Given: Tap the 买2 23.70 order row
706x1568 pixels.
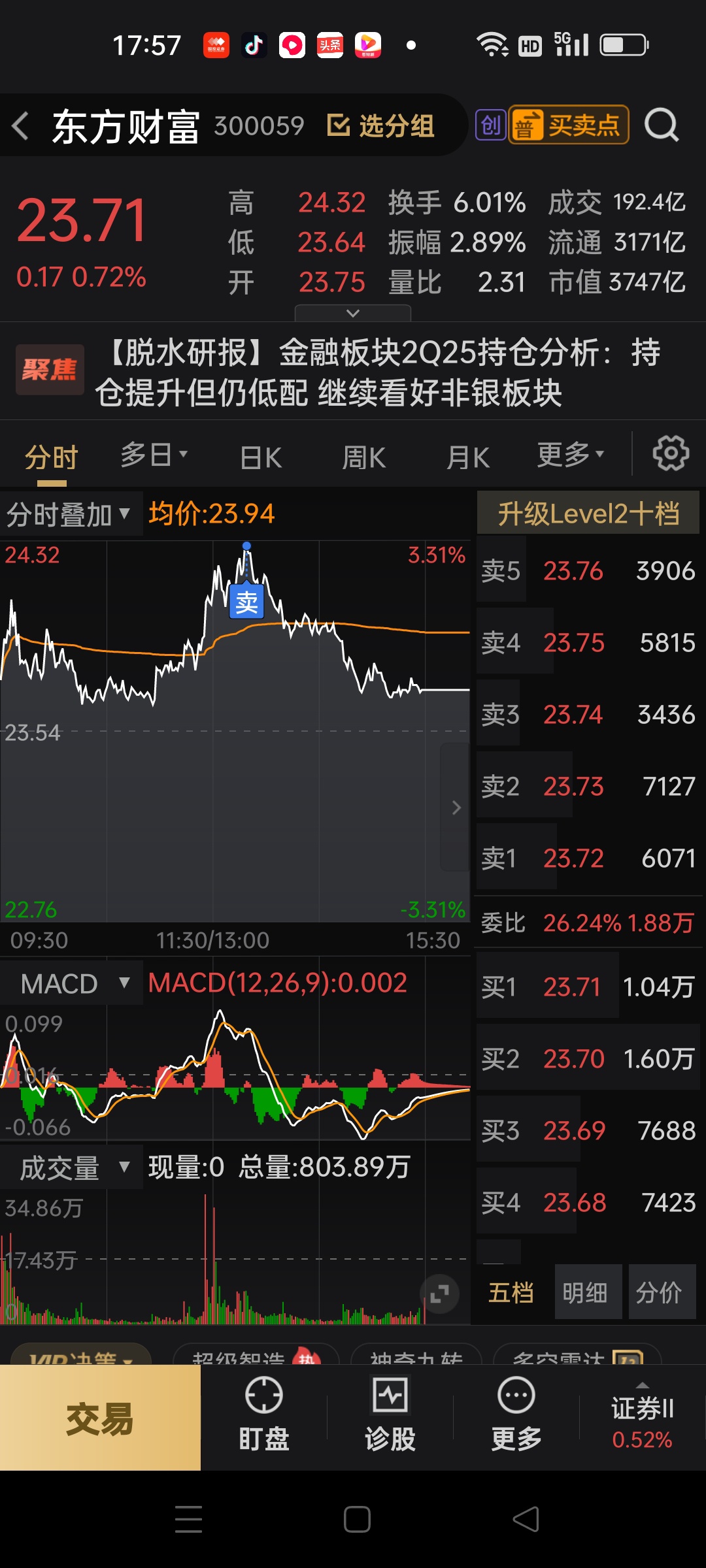Looking at the screenshot, I should click(x=588, y=1058).
